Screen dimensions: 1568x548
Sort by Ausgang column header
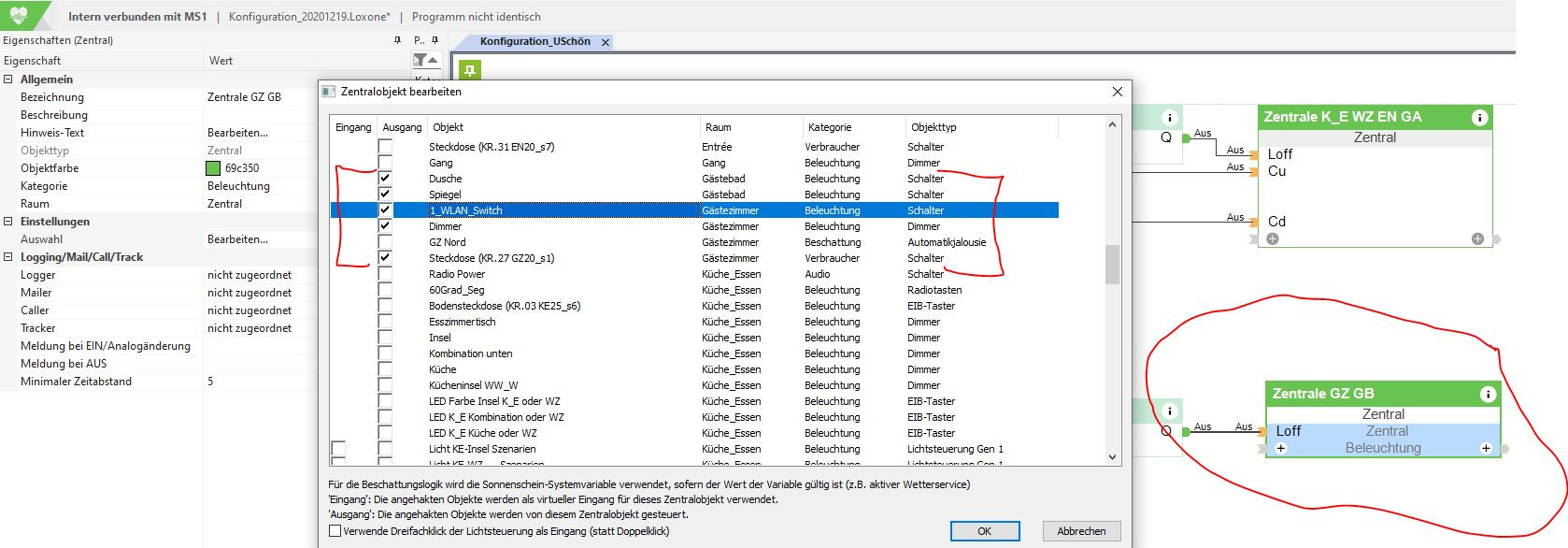(x=402, y=127)
